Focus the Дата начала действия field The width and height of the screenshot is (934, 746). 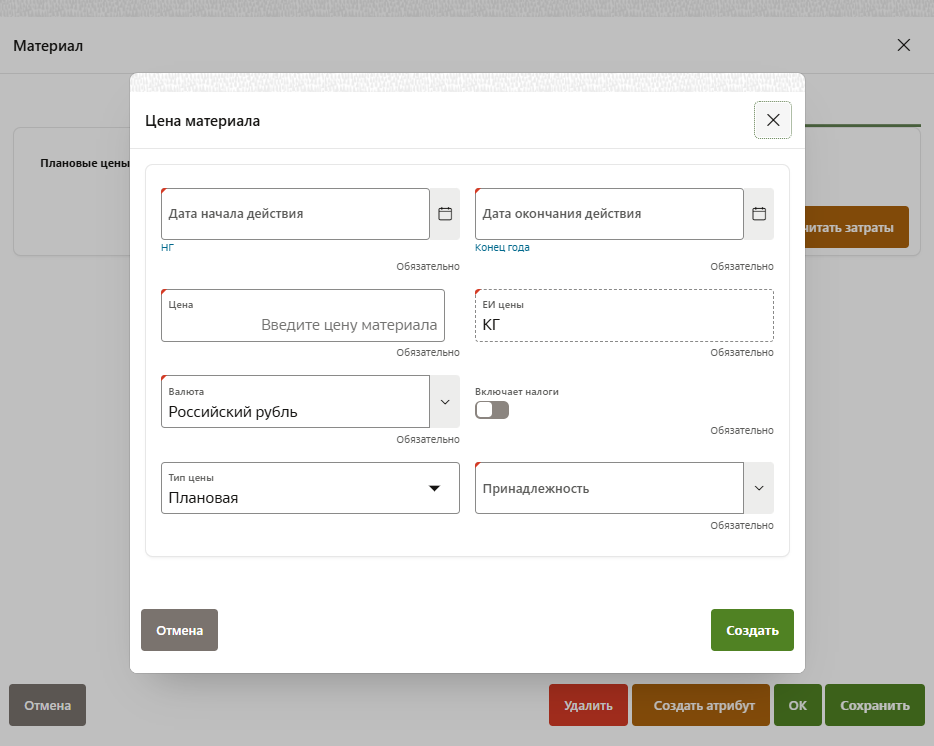pyautogui.click(x=295, y=214)
